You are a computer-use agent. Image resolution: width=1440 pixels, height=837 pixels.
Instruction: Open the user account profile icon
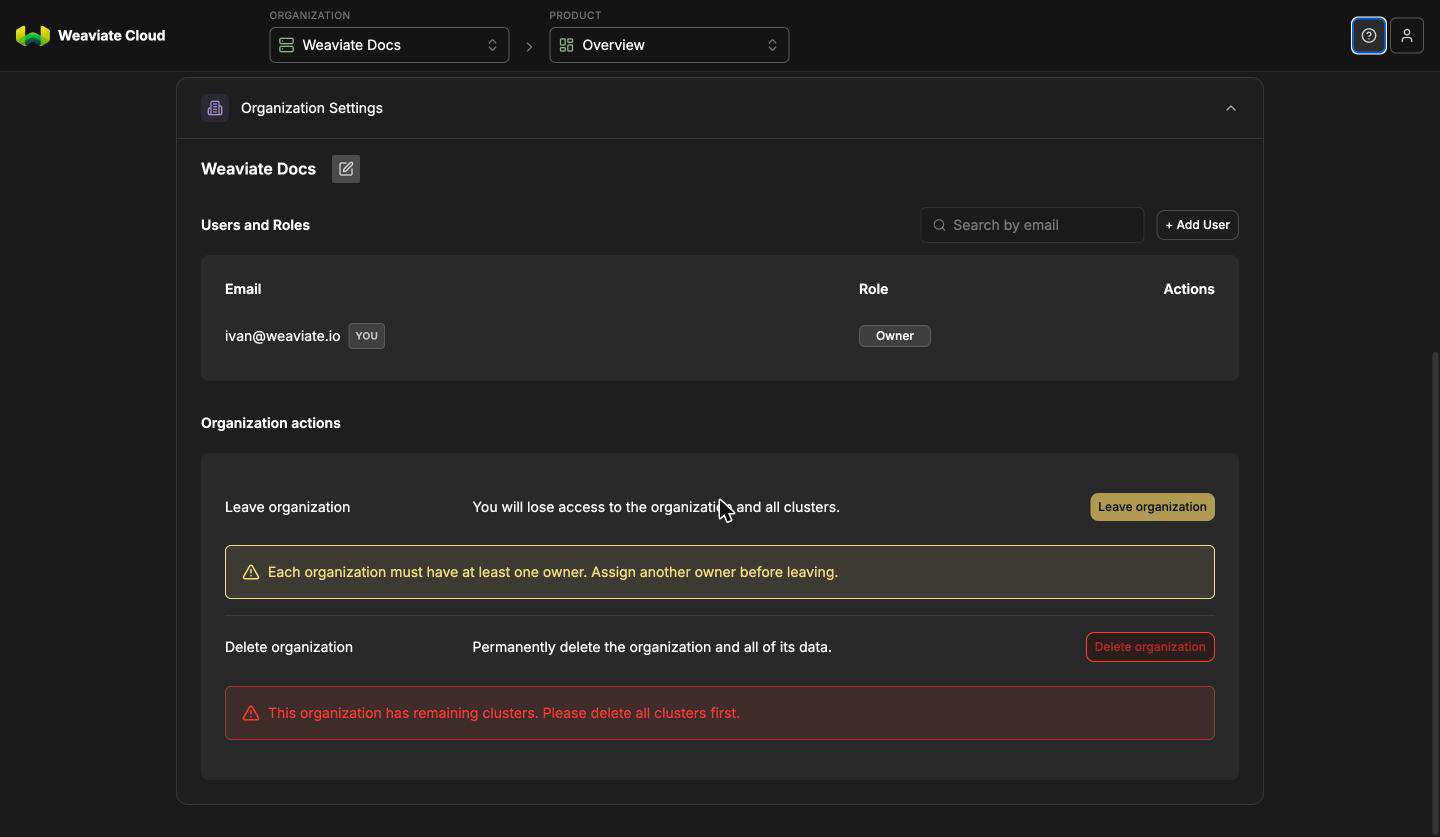(1407, 36)
